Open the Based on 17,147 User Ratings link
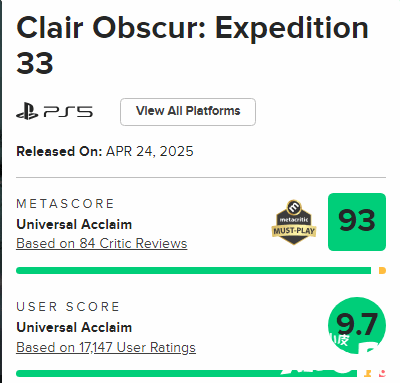Viewport: 400px width, 383px height. click(106, 347)
